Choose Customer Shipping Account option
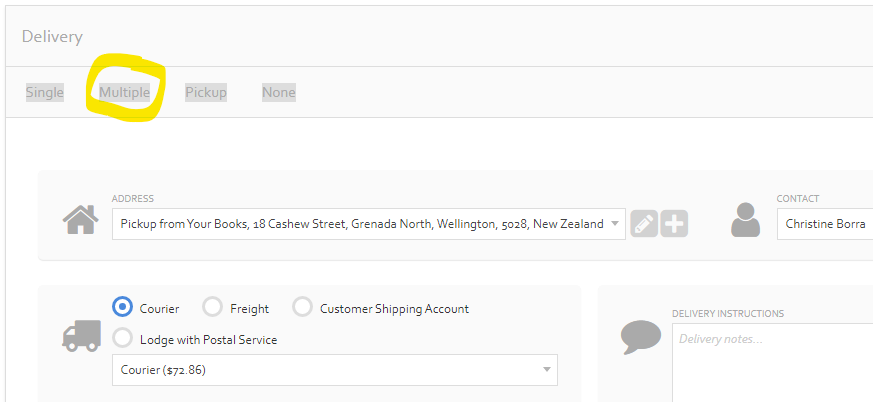Screen dimensions: 873x402 coord(302,306)
